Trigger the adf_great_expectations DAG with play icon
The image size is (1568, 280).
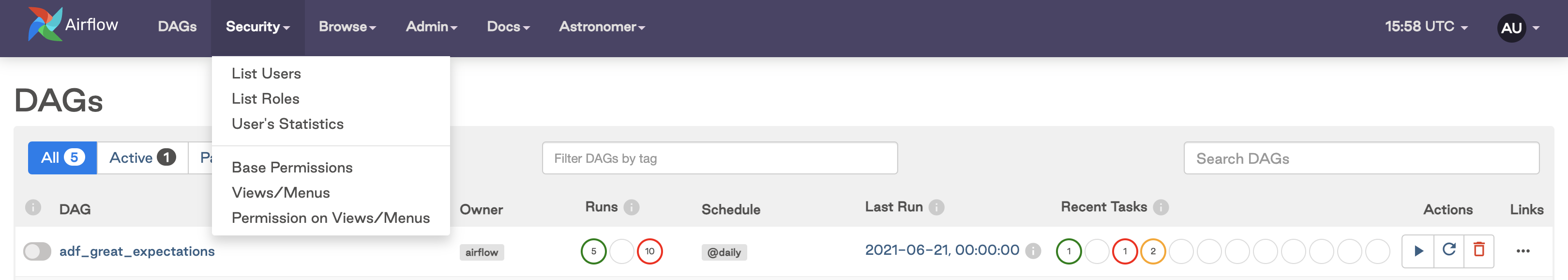pos(1417,251)
